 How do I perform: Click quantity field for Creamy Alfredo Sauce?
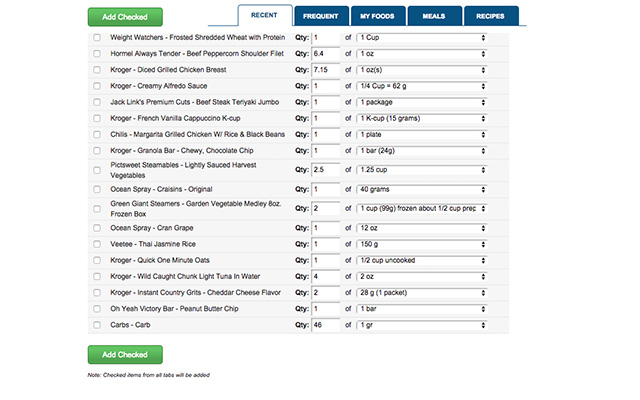tap(326, 86)
